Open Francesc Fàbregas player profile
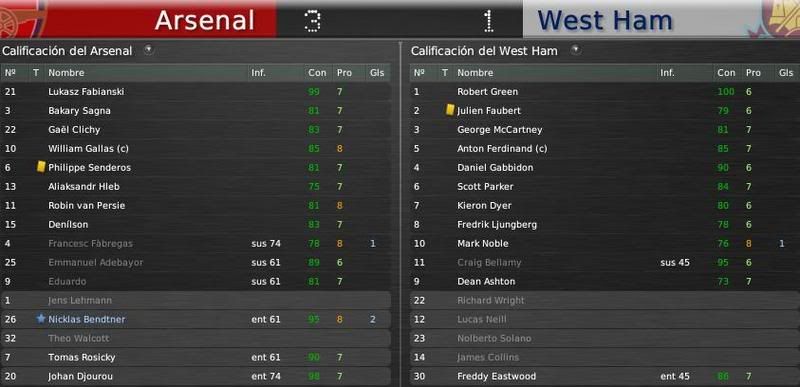This screenshot has height=387, width=800. [x=90, y=243]
